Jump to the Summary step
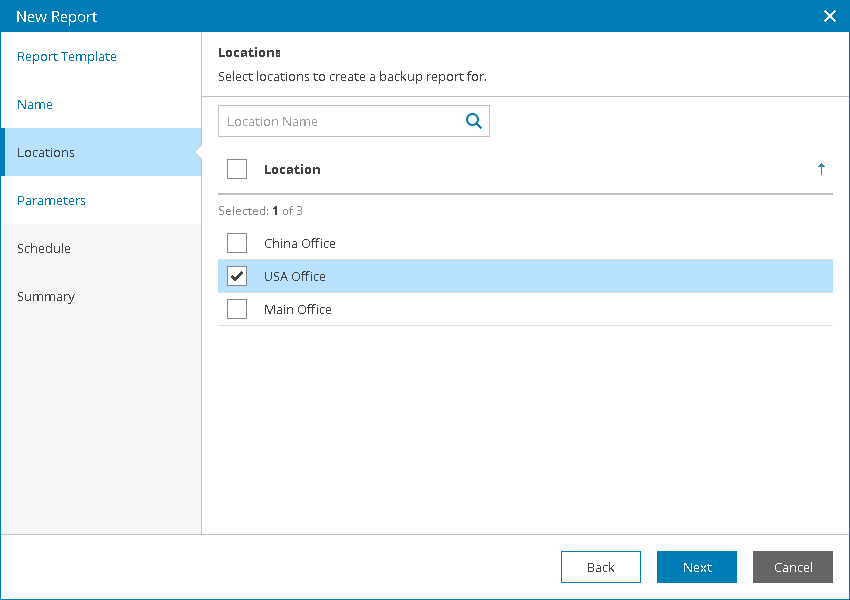This screenshot has width=850, height=600. click(46, 297)
